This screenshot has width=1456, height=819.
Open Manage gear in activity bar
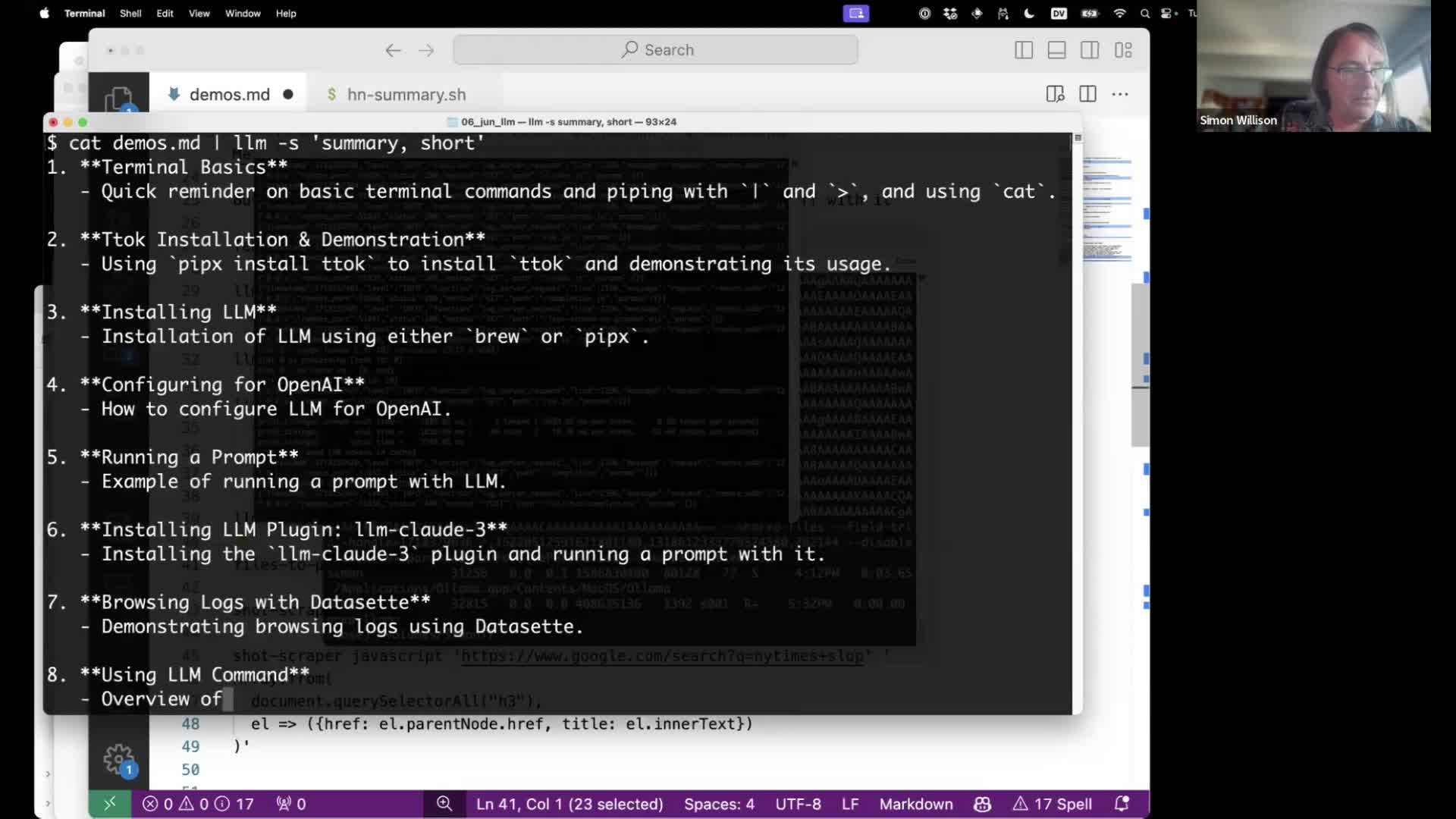pyautogui.click(x=119, y=759)
